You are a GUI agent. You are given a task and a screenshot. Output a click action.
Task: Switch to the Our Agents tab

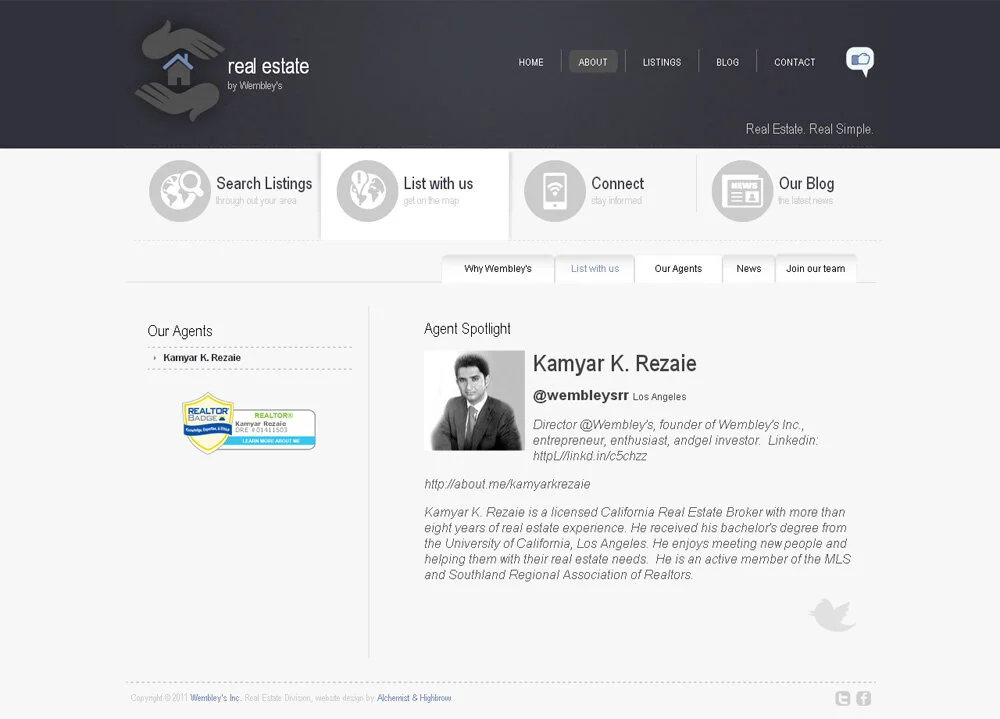point(678,269)
